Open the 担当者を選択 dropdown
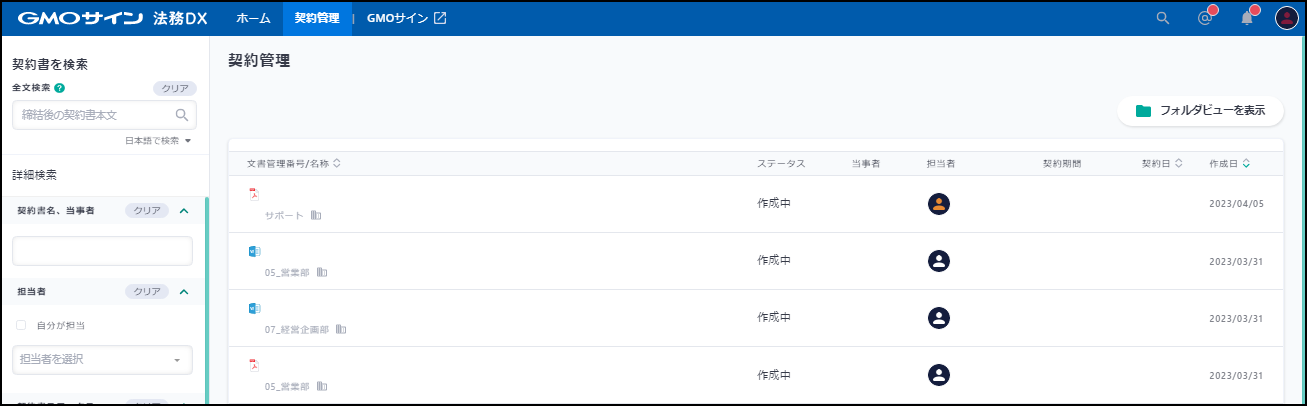 102,359
